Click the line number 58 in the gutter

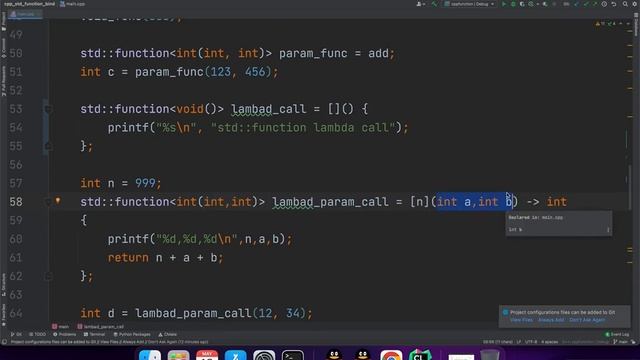click(x=16, y=202)
